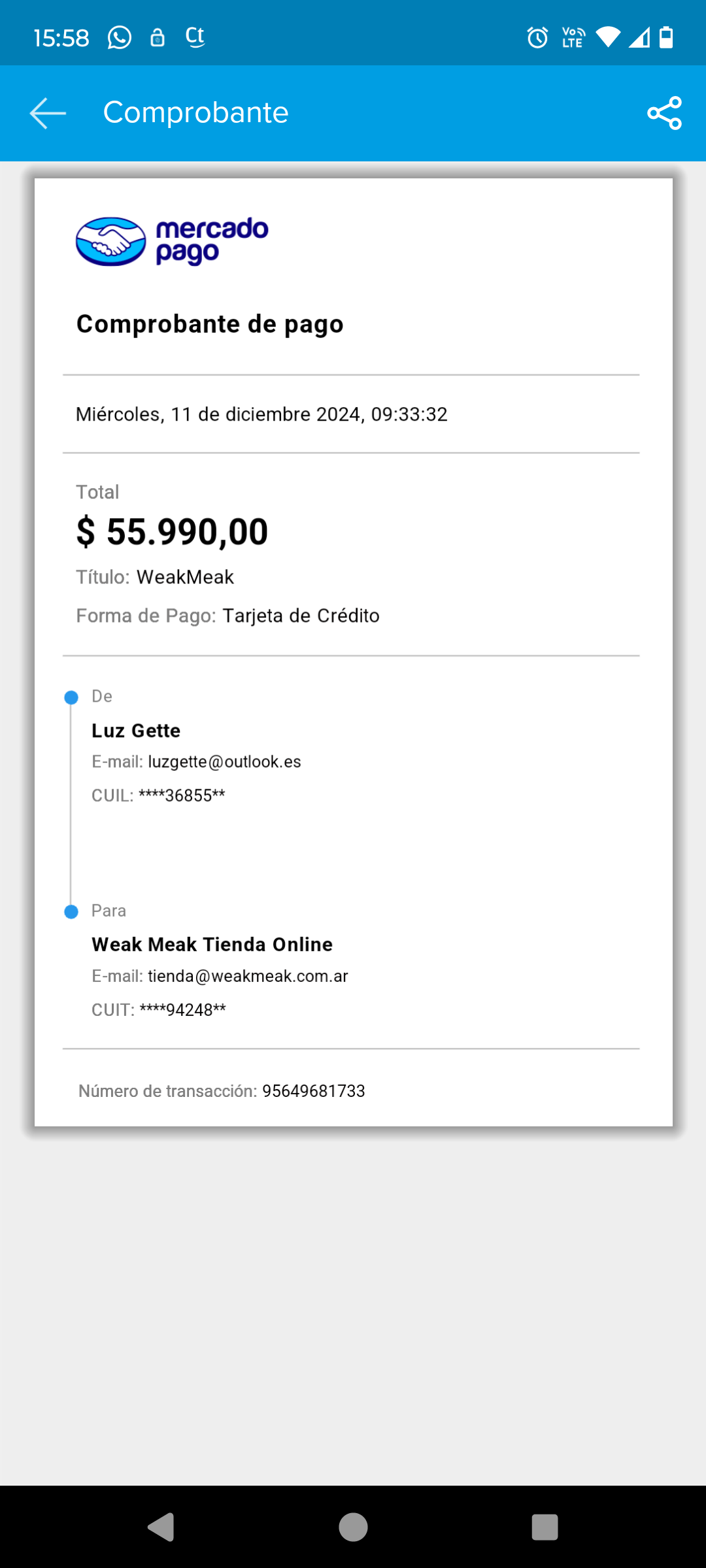This screenshot has width=706, height=1568.
Task: Tap the transaction number 95649681733
Action: pos(314,1091)
